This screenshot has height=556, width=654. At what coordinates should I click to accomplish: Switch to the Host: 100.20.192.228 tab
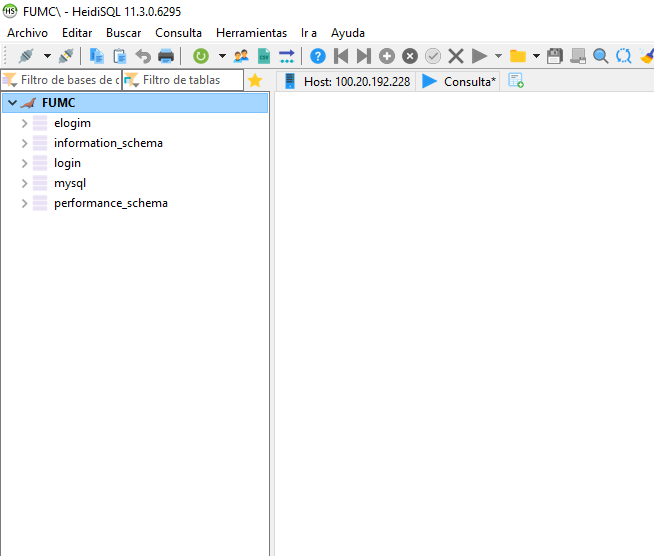click(x=347, y=81)
